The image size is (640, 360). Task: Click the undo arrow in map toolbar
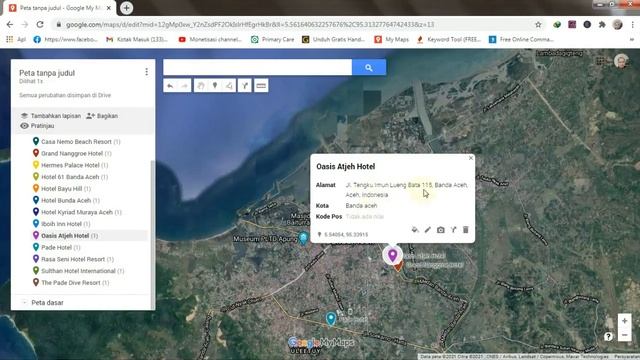point(170,86)
